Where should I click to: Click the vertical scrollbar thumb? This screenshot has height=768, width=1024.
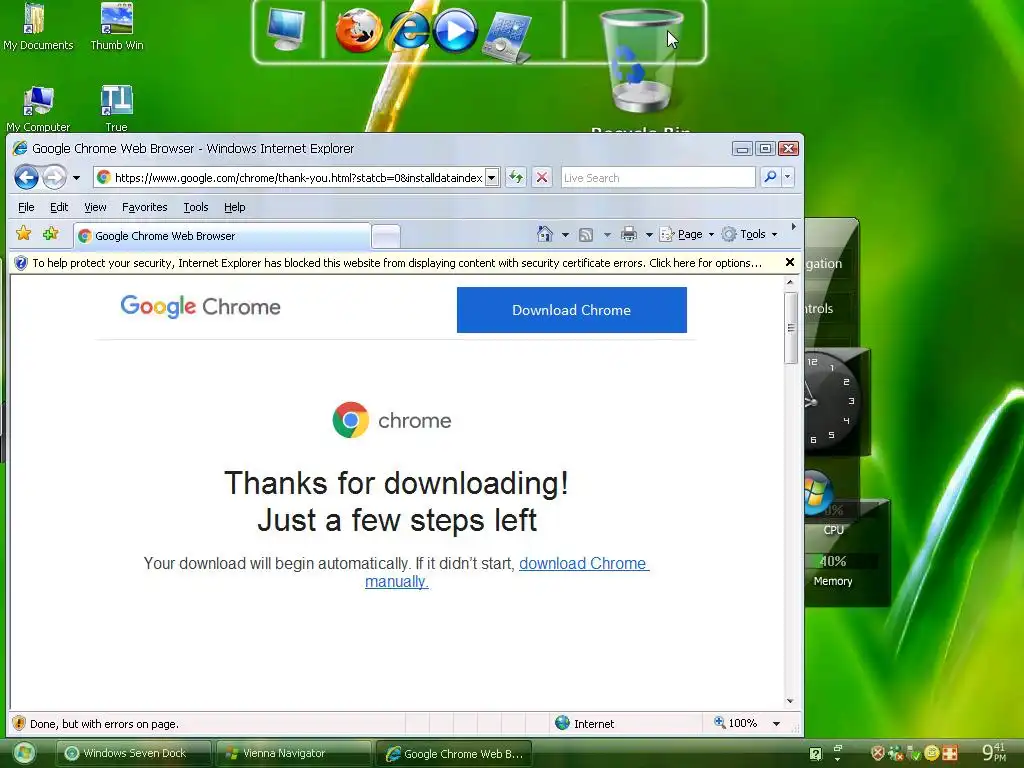click(x=790, y=327)
